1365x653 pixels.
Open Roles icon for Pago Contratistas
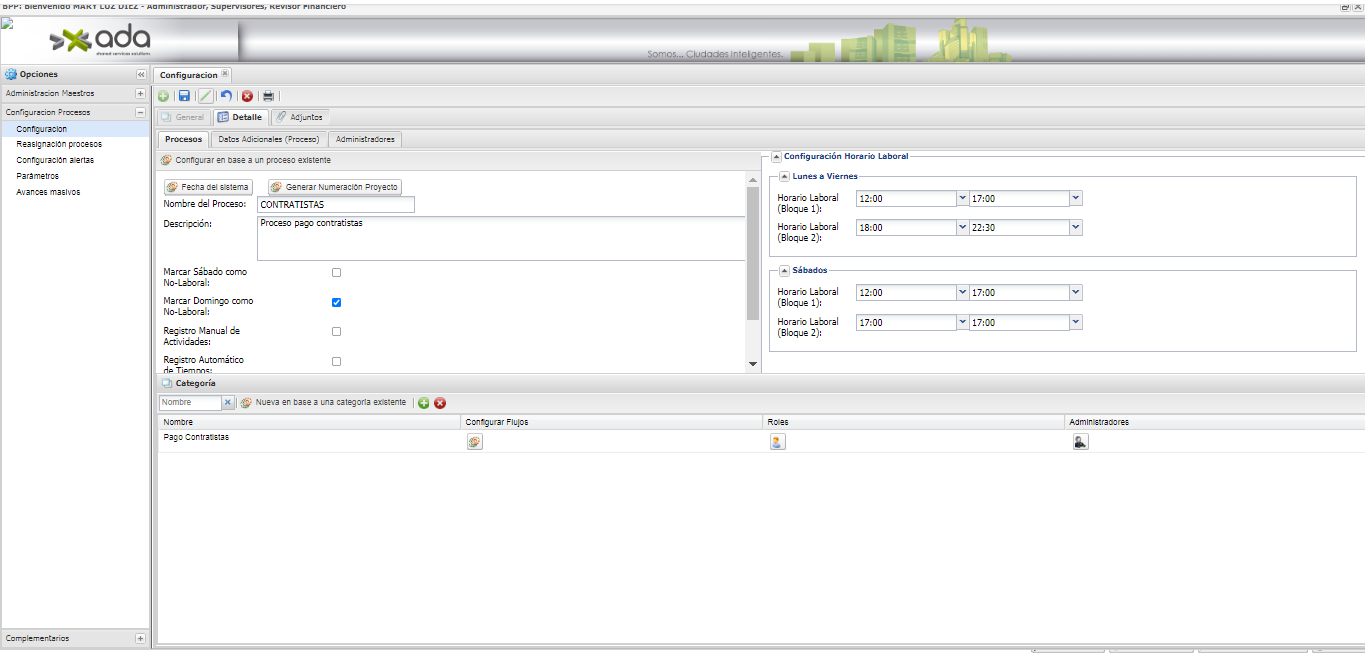[x=777, y=442]
